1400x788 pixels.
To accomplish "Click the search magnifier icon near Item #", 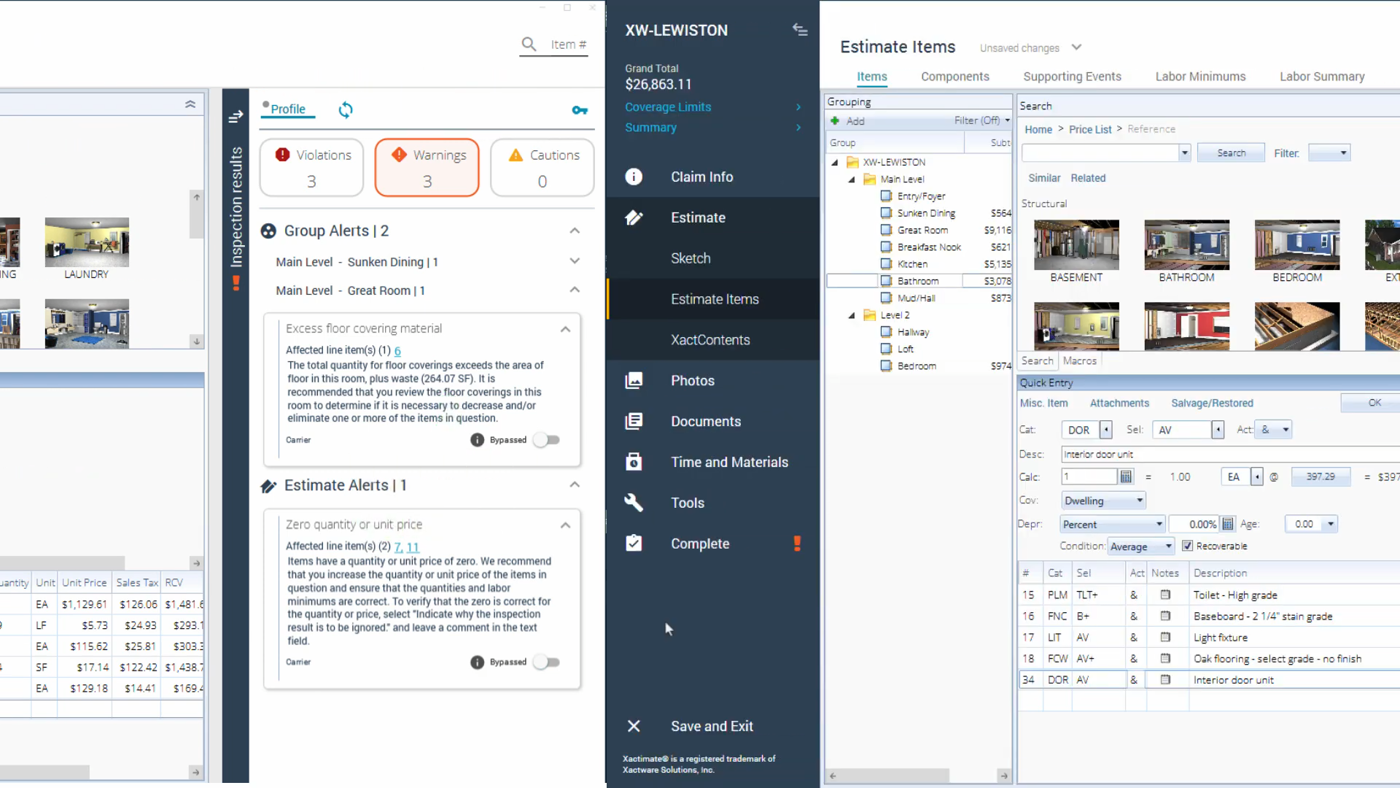I will (x=529, y=44).
